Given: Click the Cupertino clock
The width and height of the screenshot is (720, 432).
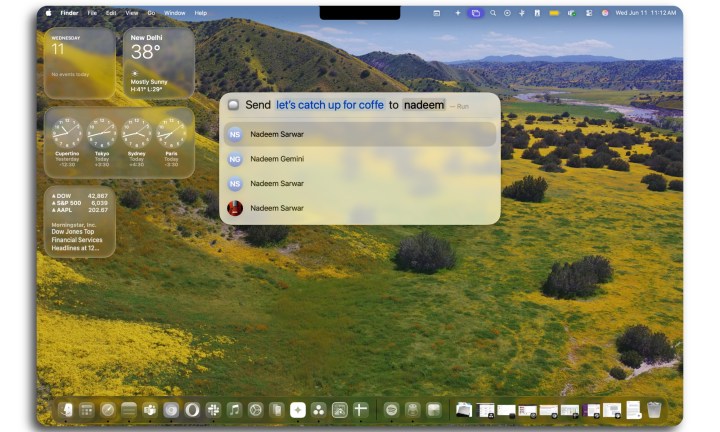Looking at the screenshot, I should 67,133.
